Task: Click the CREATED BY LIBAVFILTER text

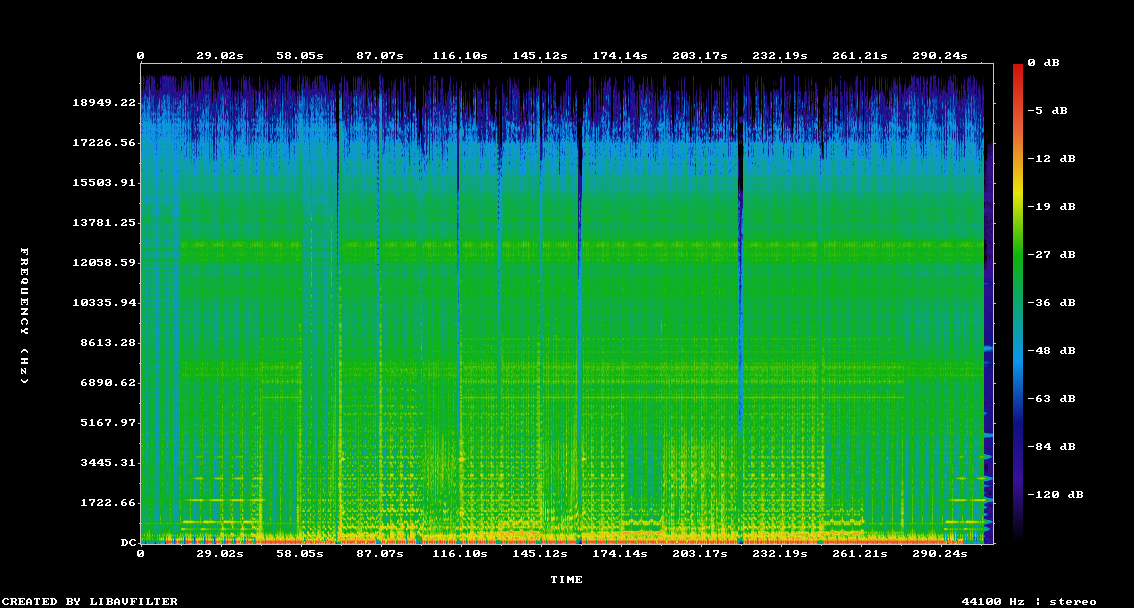Action: pos(89,601)
